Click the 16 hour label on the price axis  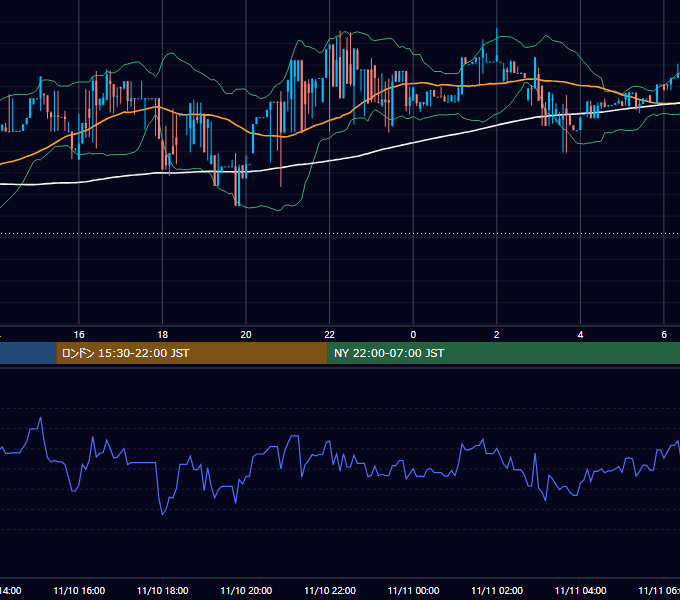pyautogui.click(x=79, y=335)
